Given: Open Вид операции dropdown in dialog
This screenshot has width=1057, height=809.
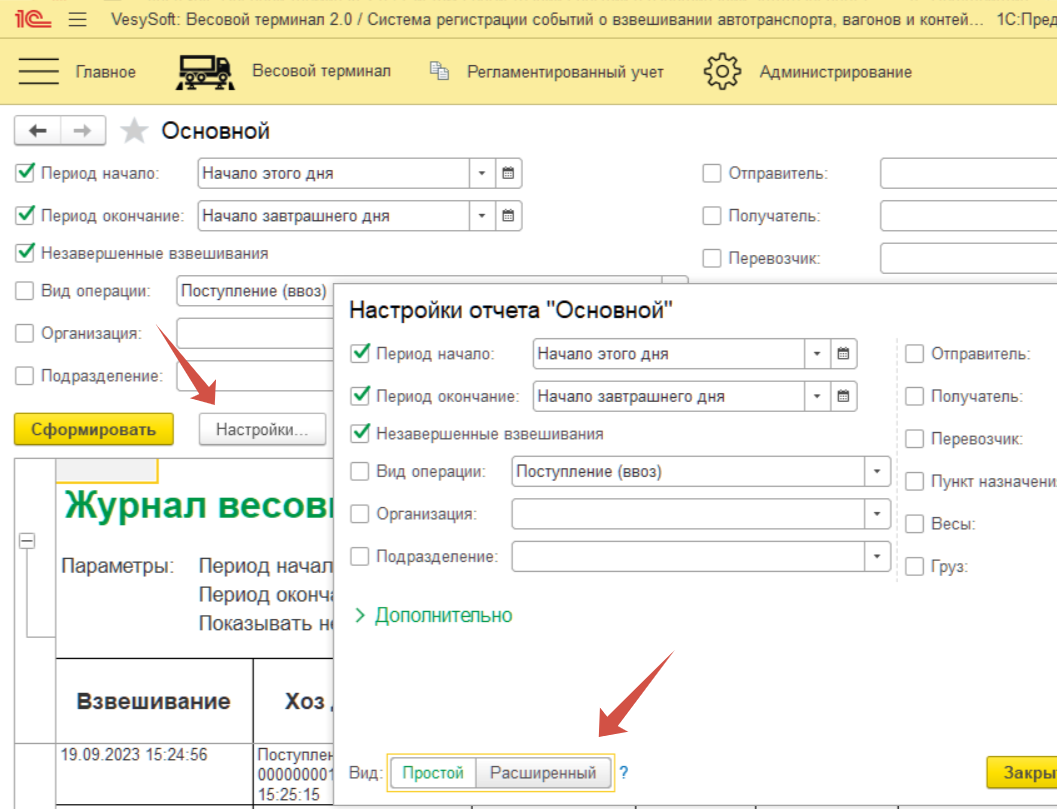Looking at the screenshot, I should [877, 471].
